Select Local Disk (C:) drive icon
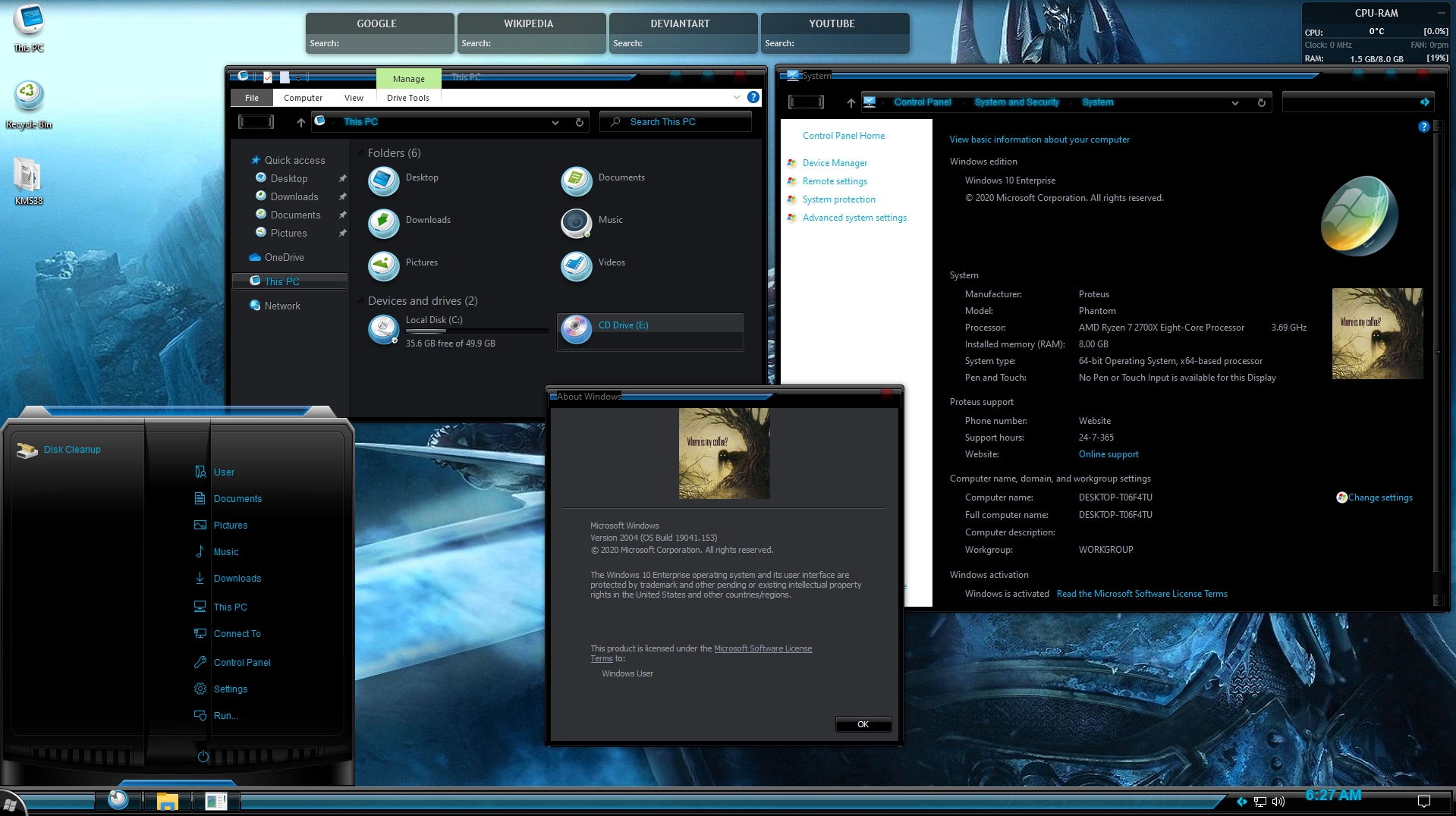This screenshot has width=1456, height=816. (384, 330)
